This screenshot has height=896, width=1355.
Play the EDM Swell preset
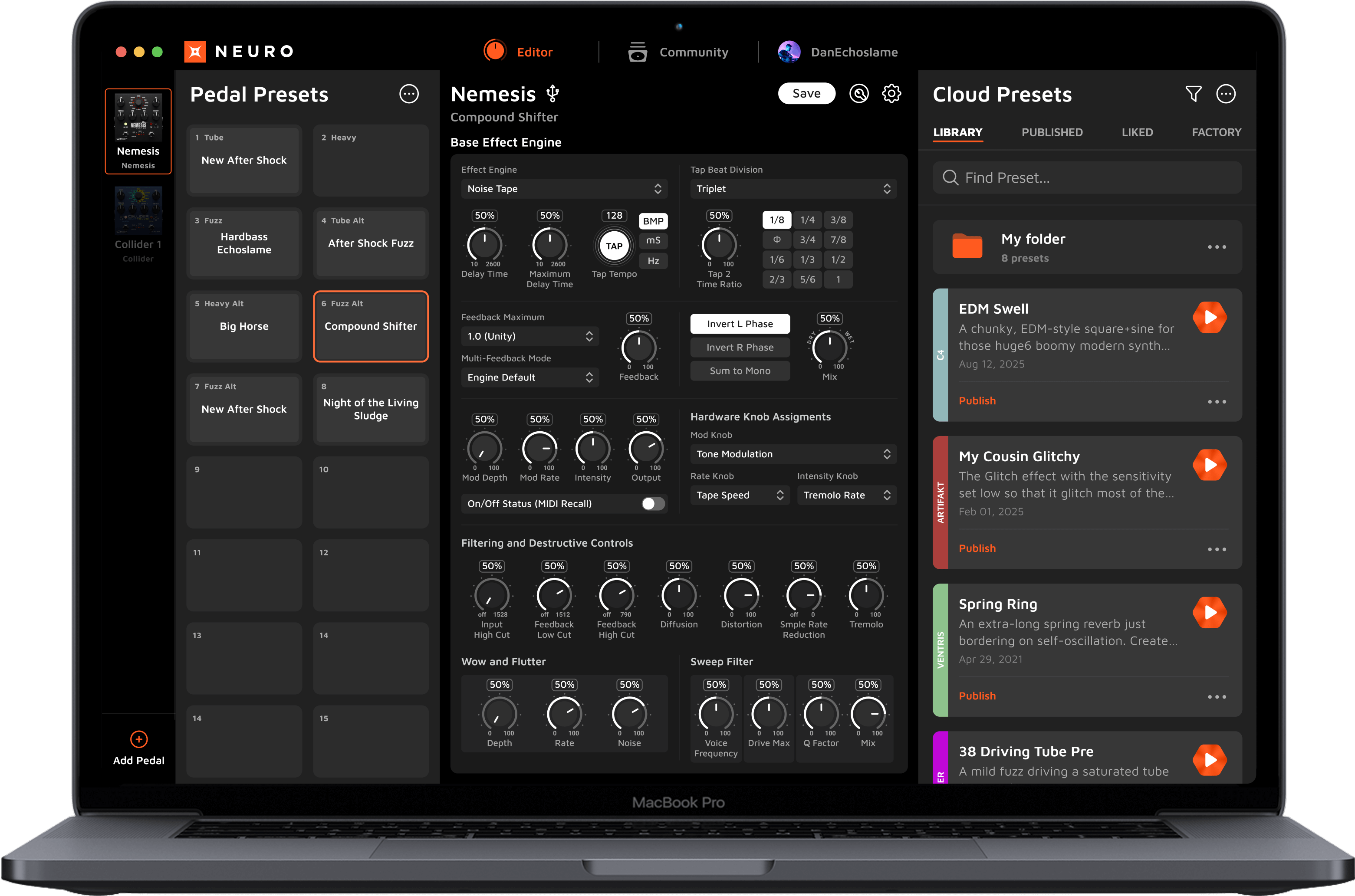pyautogui.click(x=1209, y=317)
